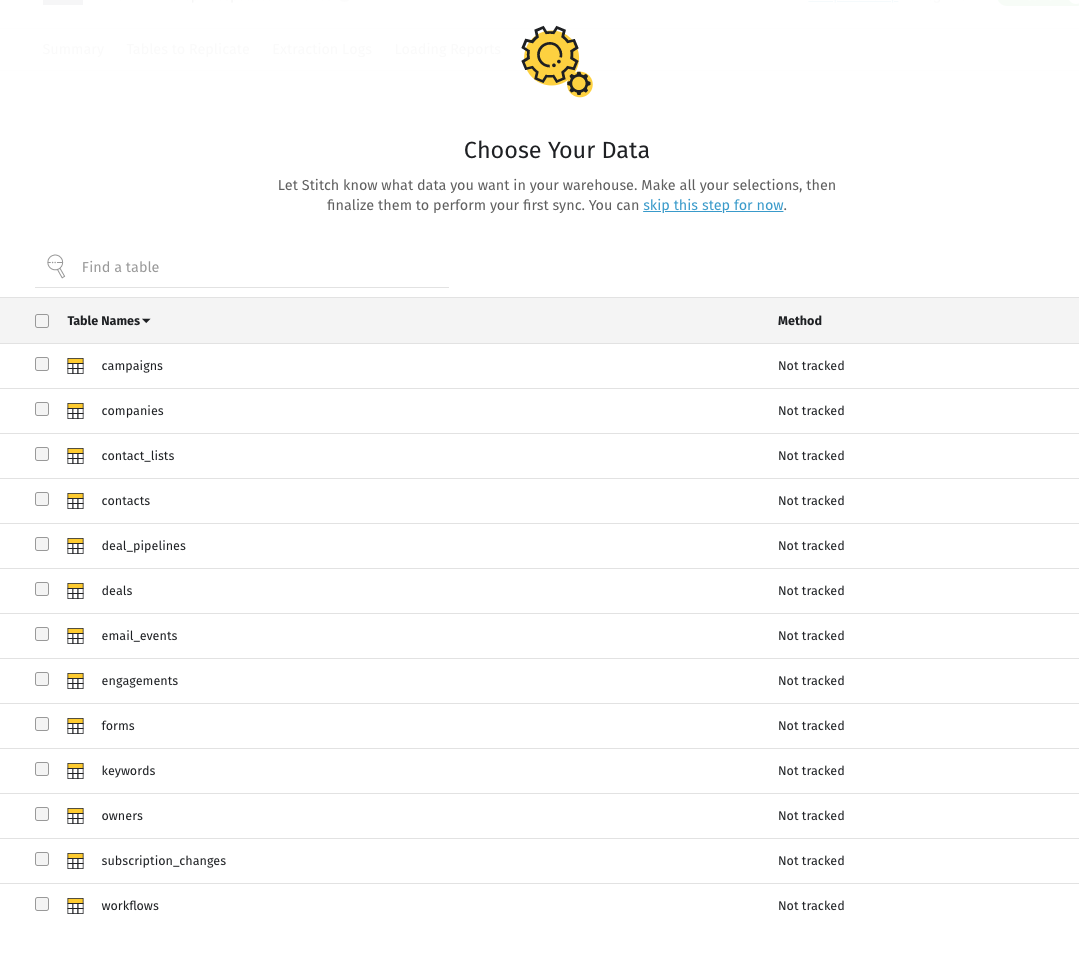Click the table icon next to campaigns

point(75,366)
